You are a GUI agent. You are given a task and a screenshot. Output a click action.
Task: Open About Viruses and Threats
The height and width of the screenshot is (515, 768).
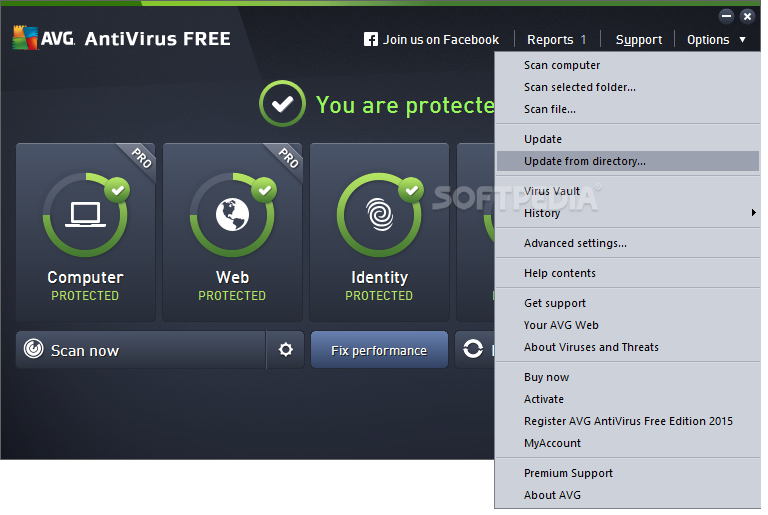pos(627,347)
